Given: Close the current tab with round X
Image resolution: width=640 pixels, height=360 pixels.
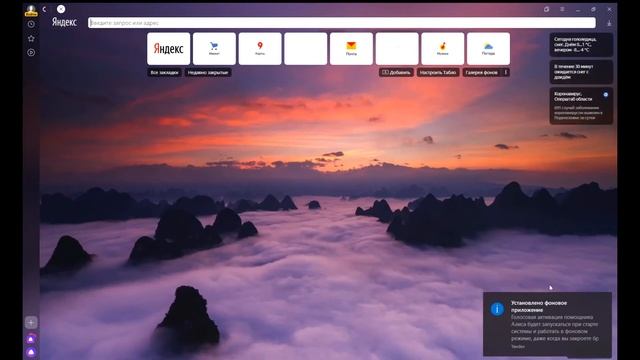Looking at the screenshot, I should point(61,9).
